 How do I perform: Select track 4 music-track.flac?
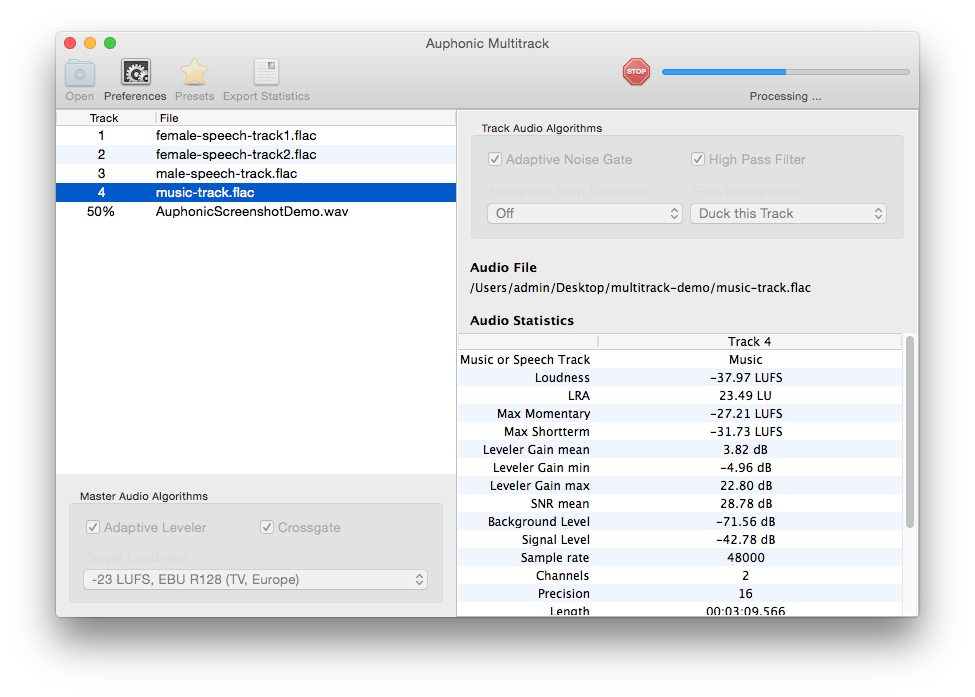tap(256, 192)
